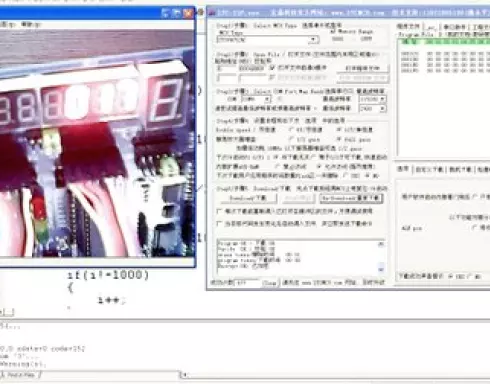Minimize the webcam preview window

click(x=166, y=13)
